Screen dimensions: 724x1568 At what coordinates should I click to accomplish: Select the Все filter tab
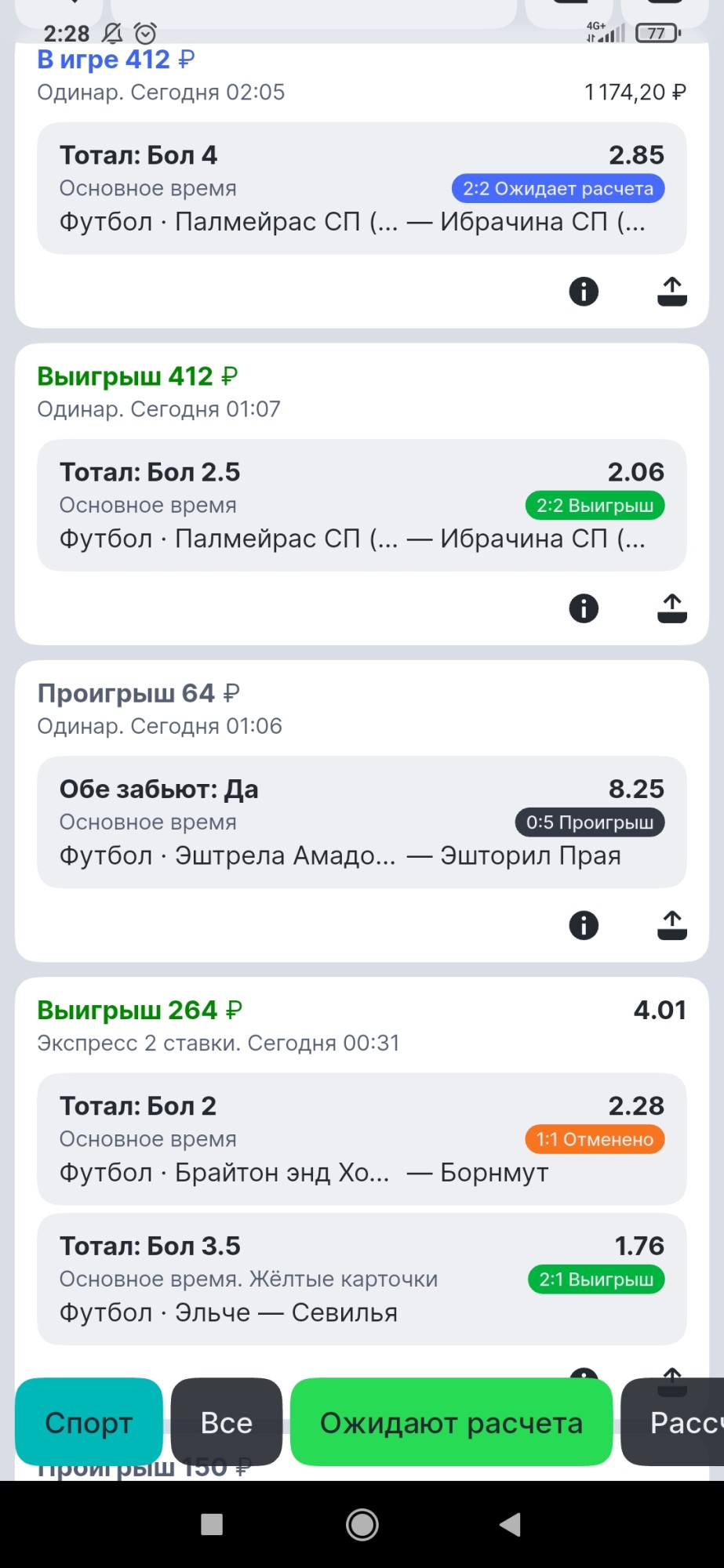[x=226, y=1422]
